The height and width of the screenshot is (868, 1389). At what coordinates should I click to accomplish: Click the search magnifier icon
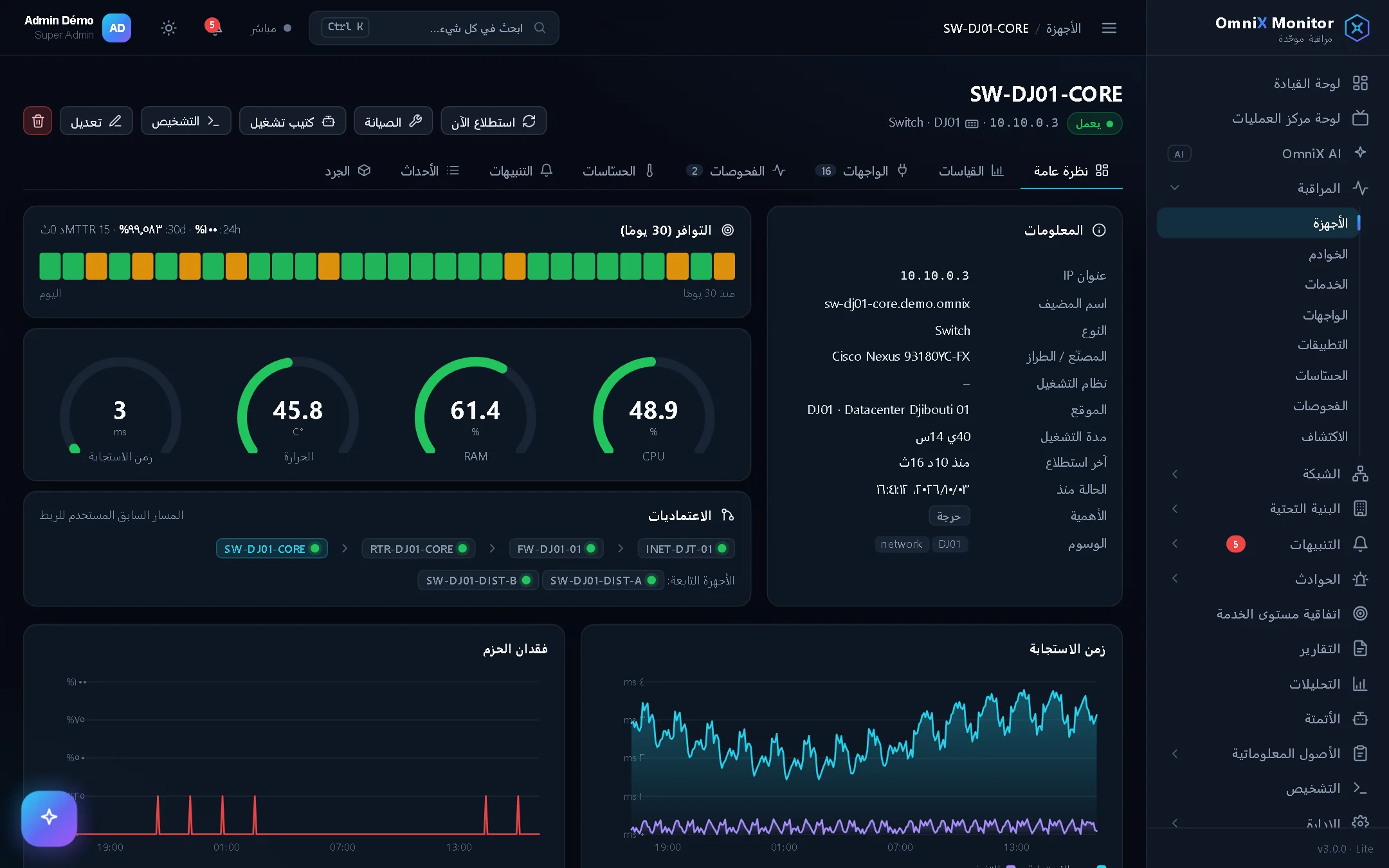[540, 28]
